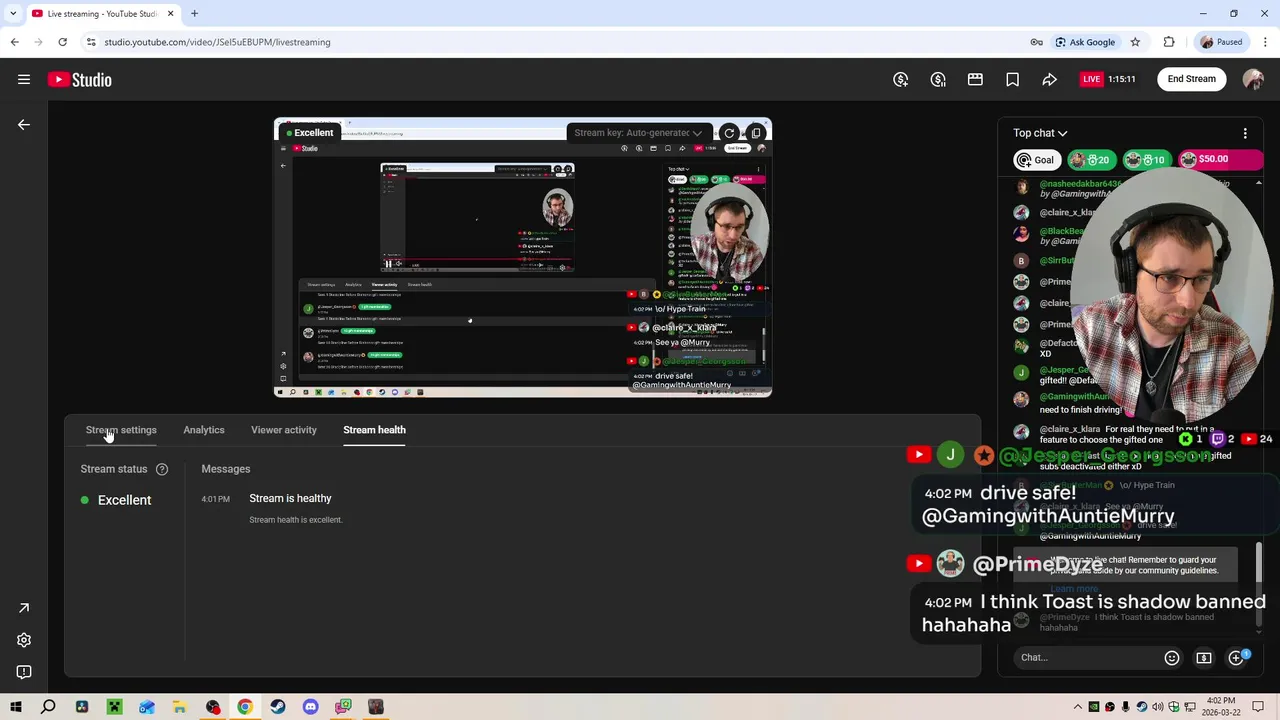The height and width of the screenshot is (720, 1280).
Task: Open Windows taskbar search
Action: click(x=48, y=707)
